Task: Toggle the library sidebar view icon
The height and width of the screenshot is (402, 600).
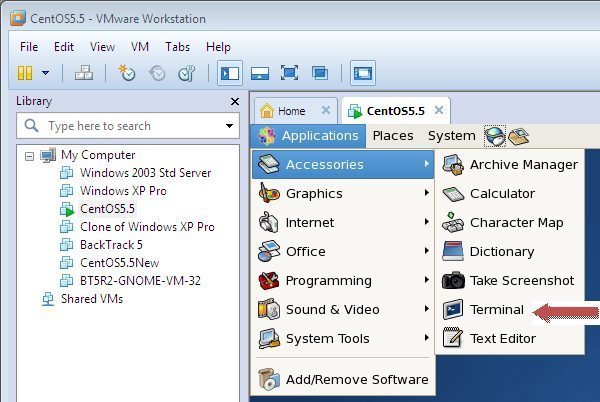Action: point(230,73)
